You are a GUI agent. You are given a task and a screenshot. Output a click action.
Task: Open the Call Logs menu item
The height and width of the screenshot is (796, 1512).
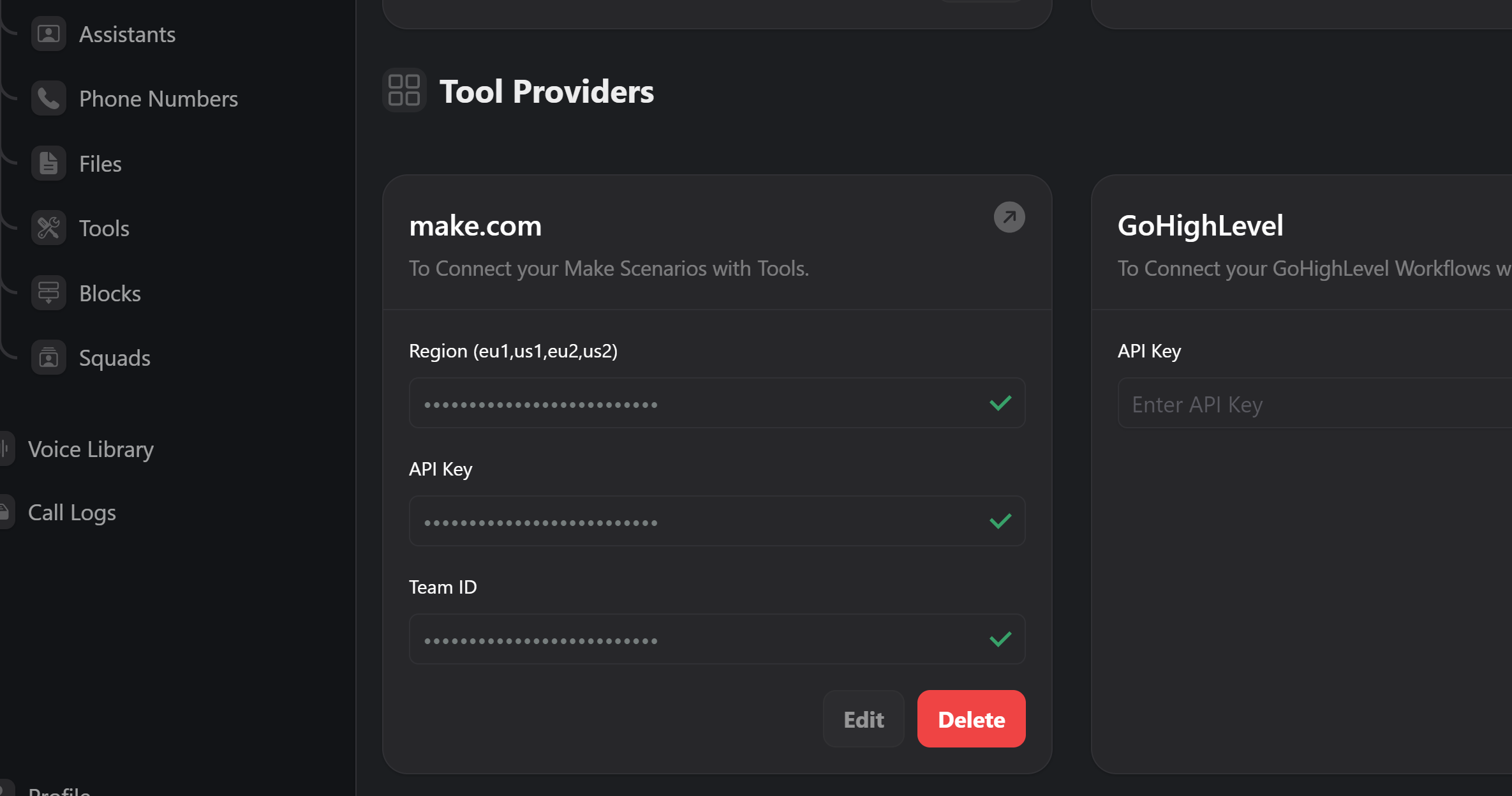[x=71, y=513]
